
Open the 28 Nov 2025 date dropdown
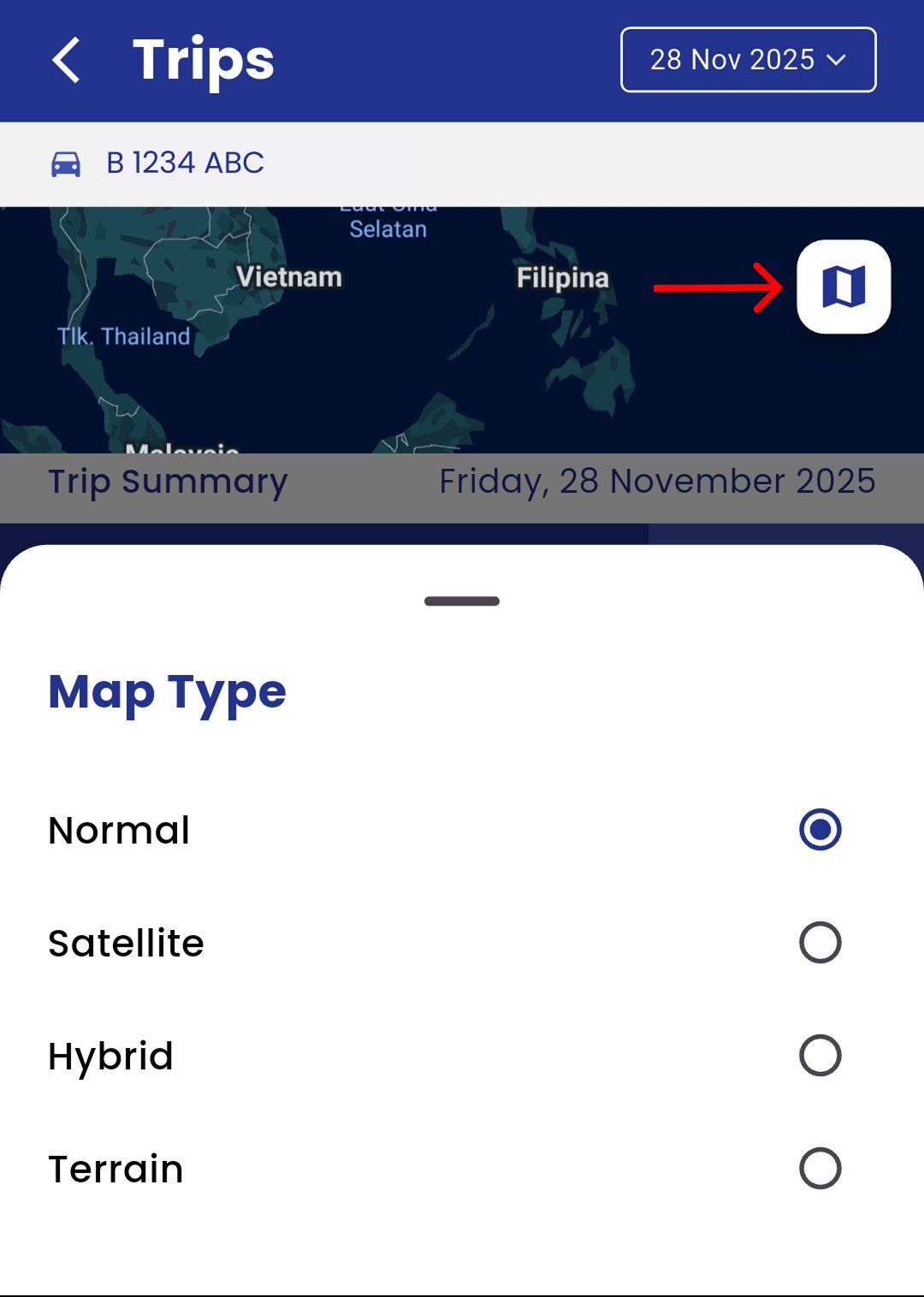click(748, 58)
